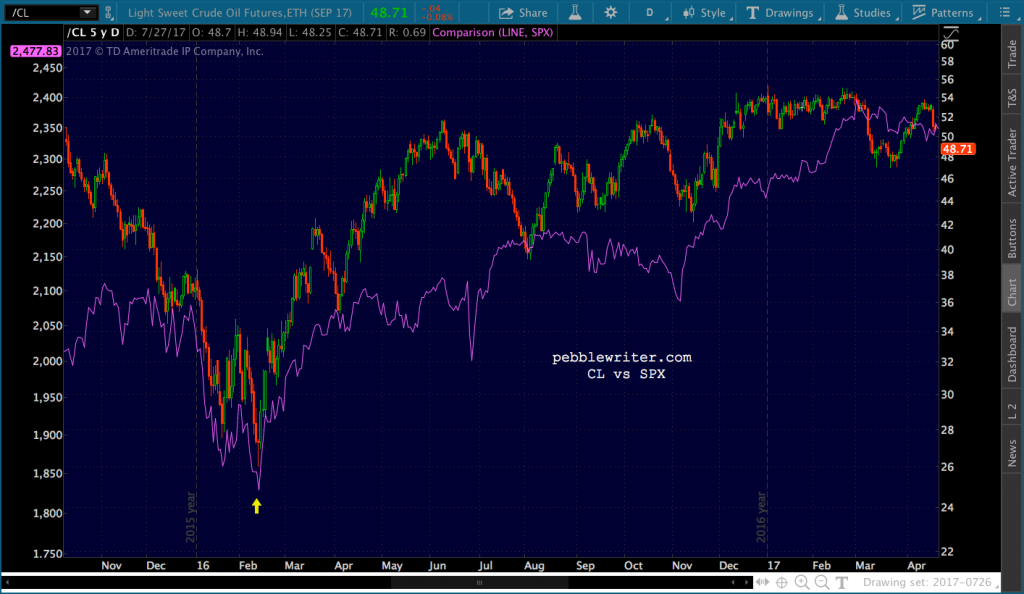Click the small left arrow near scrollbar end
Viewport: 1024px width, 594px height.
(733, 582)
